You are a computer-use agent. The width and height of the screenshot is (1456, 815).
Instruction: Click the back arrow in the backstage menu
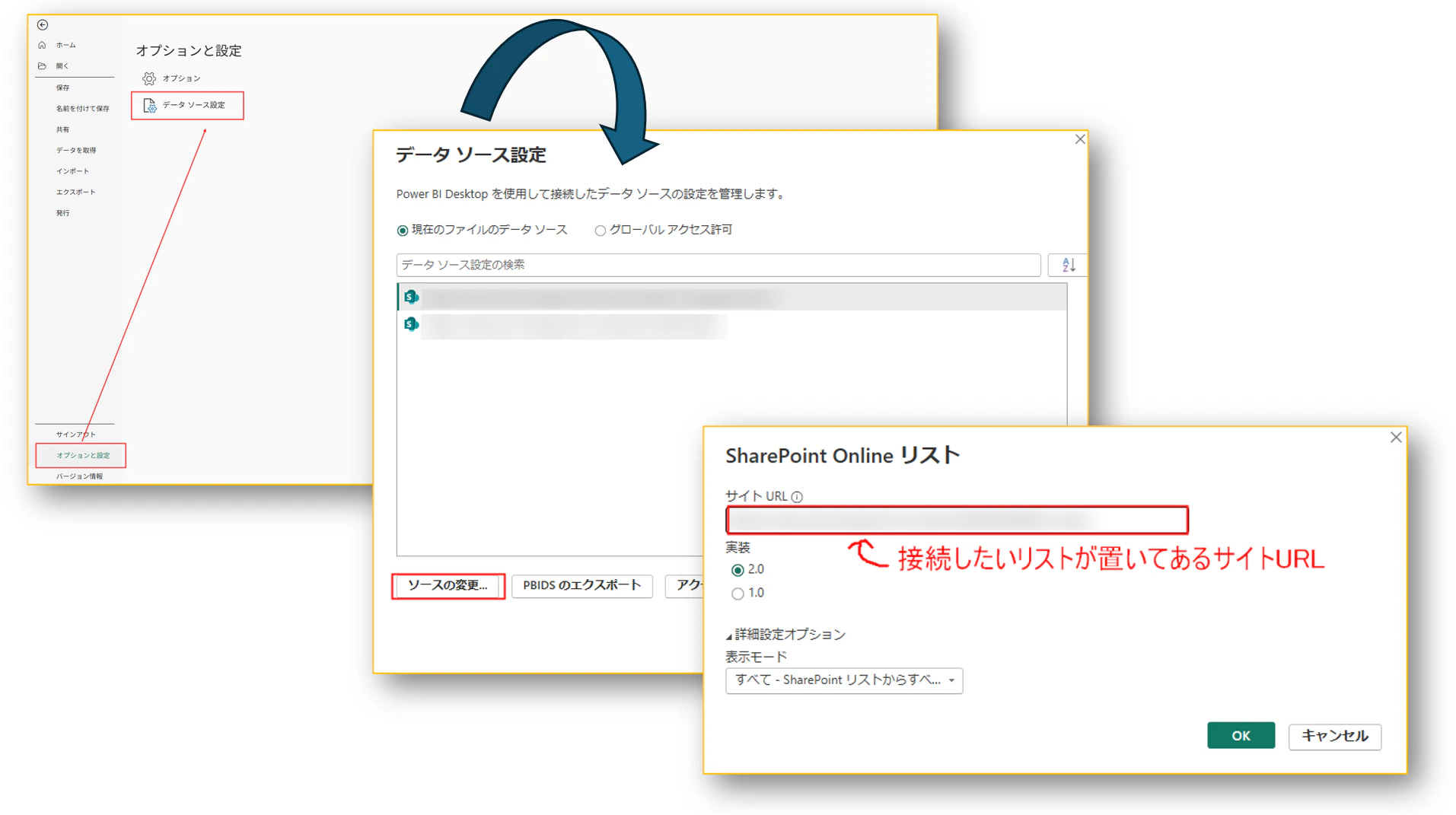(x=43, y=25)
